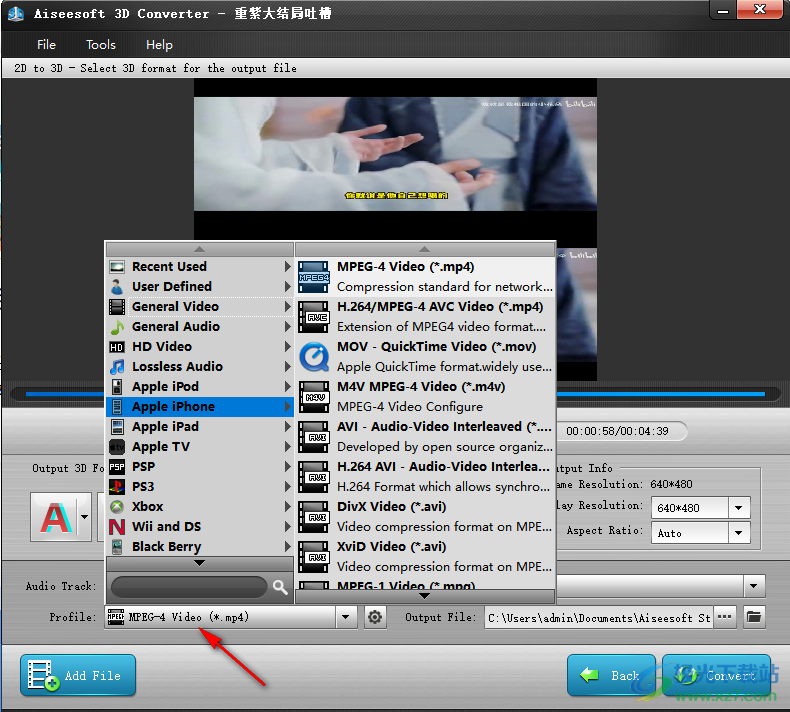The width and height of the screenshot is (790, 712).
Task: Click the DivX Video AVI format icon
Action: click(313, 517)
